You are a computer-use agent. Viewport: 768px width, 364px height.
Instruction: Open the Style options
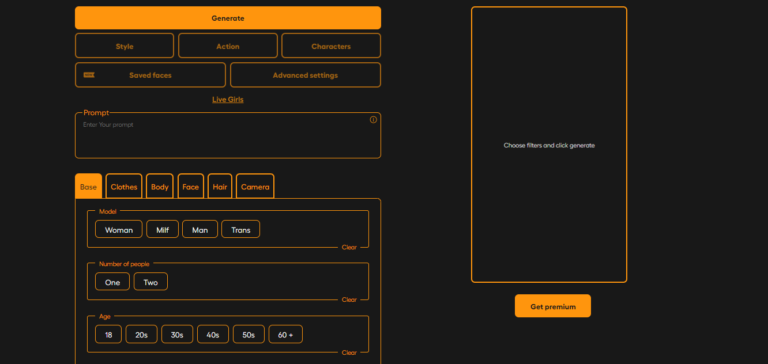124,46
